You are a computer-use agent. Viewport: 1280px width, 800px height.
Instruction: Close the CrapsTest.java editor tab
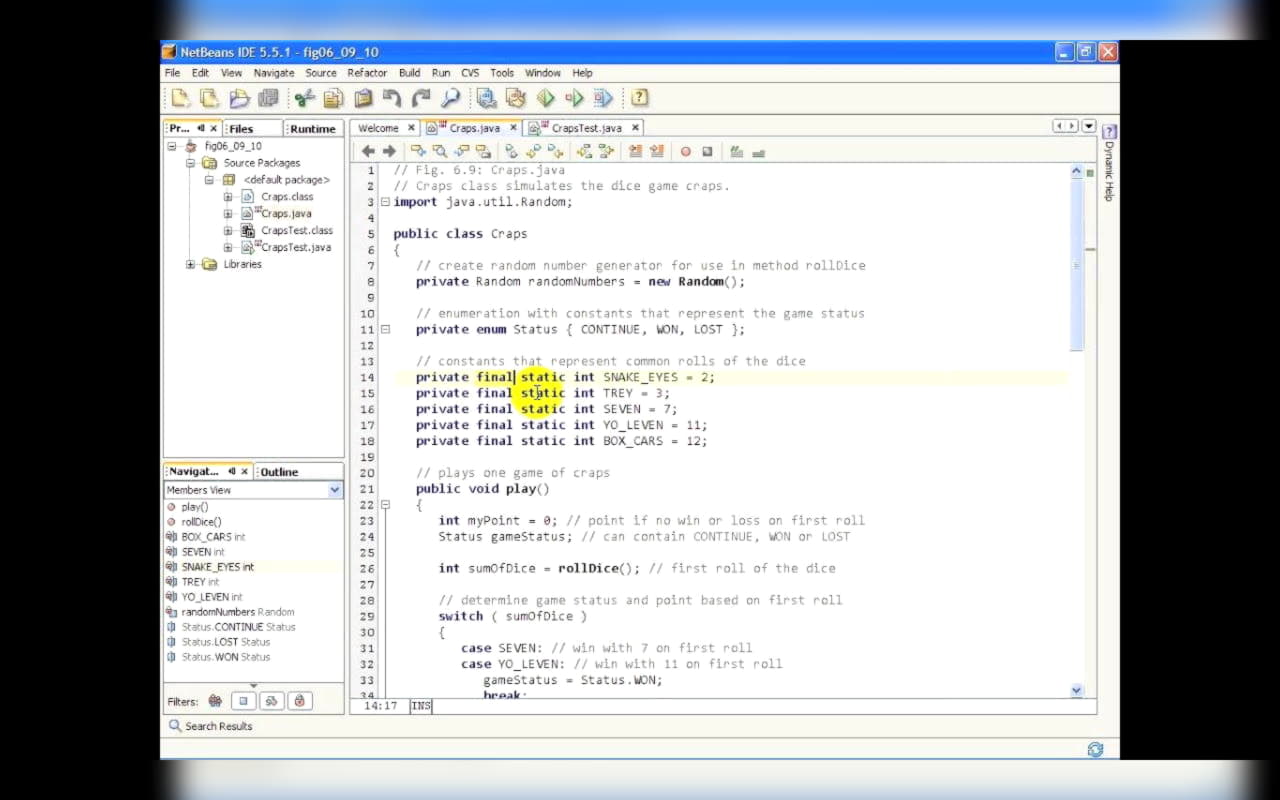pyautogui.click(x=635, y=128)
